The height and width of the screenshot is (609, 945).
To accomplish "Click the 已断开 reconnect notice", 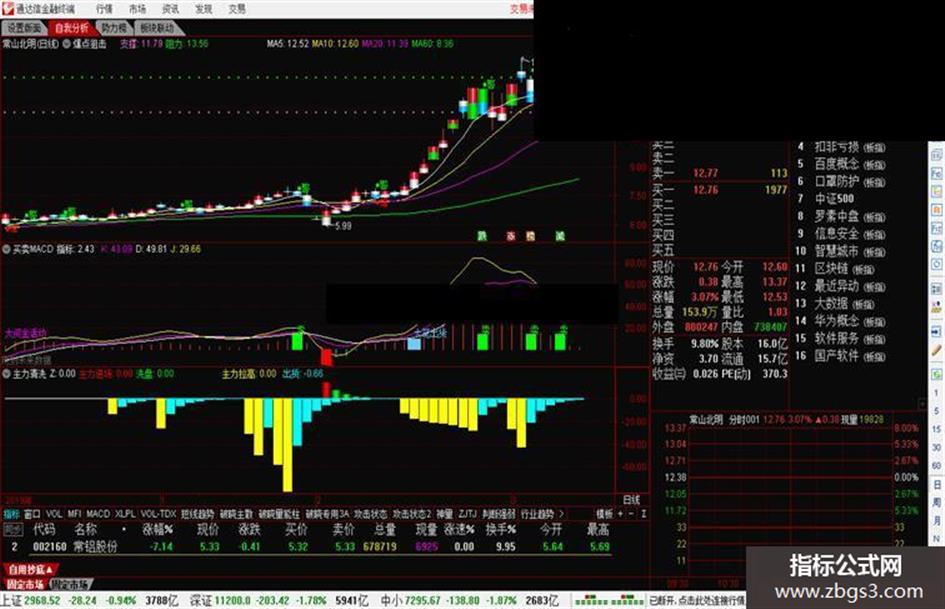I will [x=697, y=601].
